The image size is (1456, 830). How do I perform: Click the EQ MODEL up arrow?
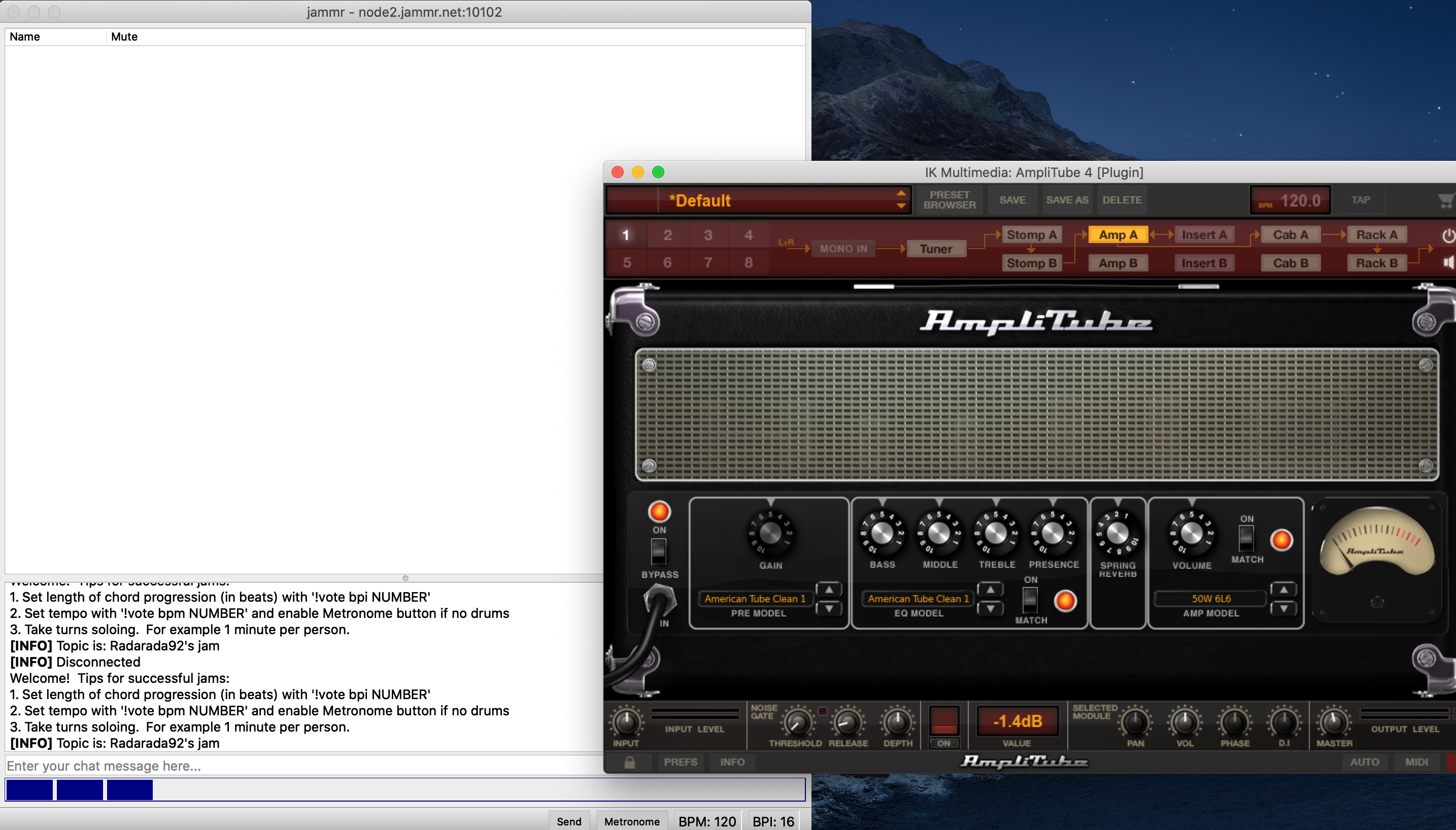point(990,590)
